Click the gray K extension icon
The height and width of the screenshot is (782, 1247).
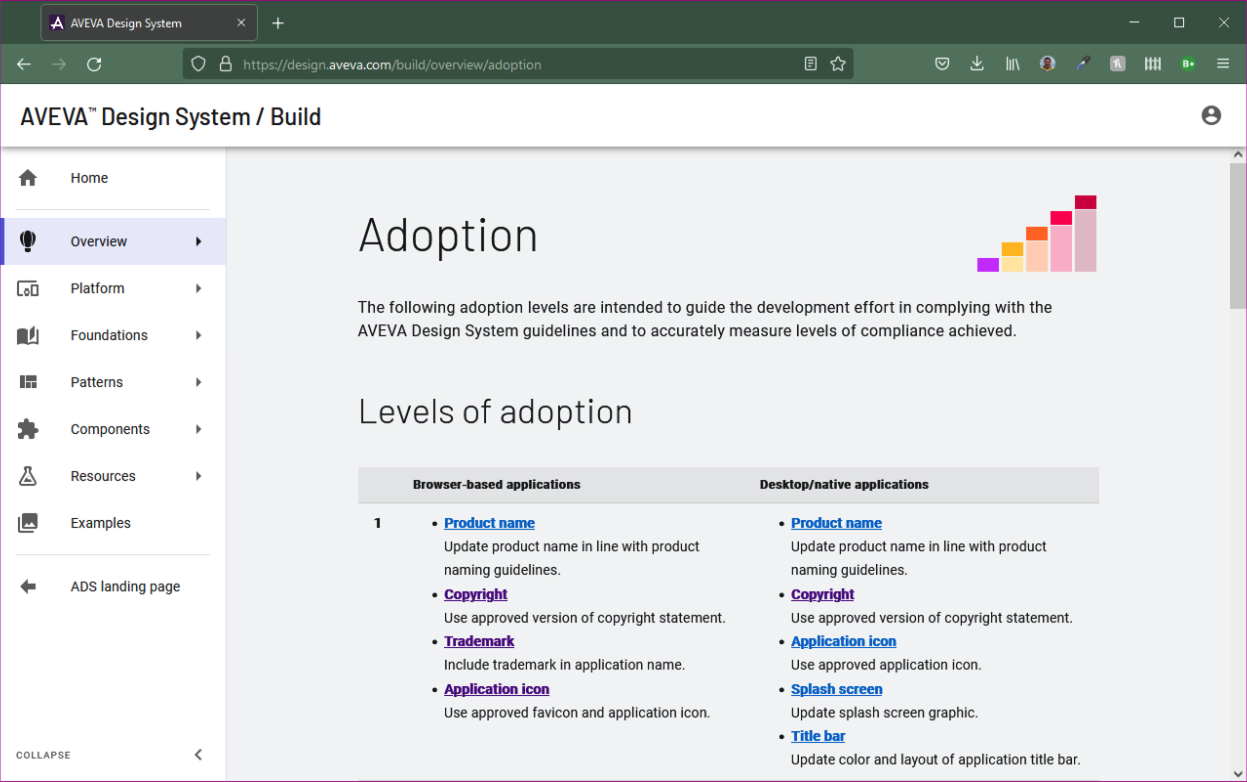pos(1118,64)
